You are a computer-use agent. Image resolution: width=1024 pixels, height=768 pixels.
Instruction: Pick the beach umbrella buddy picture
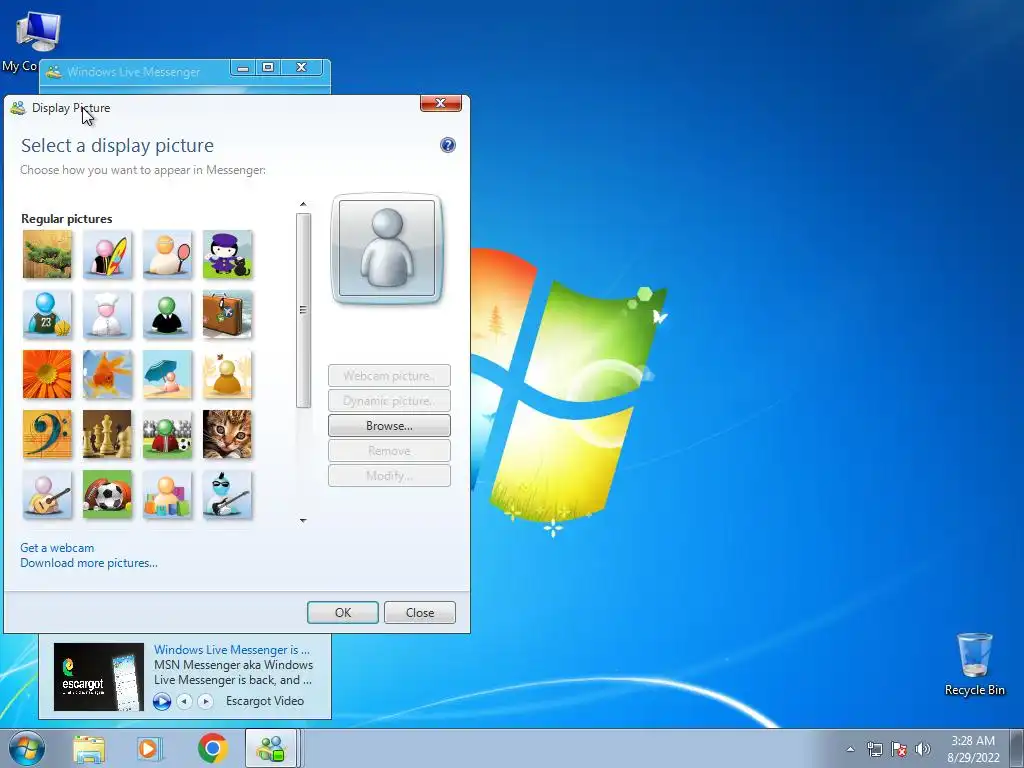[167, 375]
